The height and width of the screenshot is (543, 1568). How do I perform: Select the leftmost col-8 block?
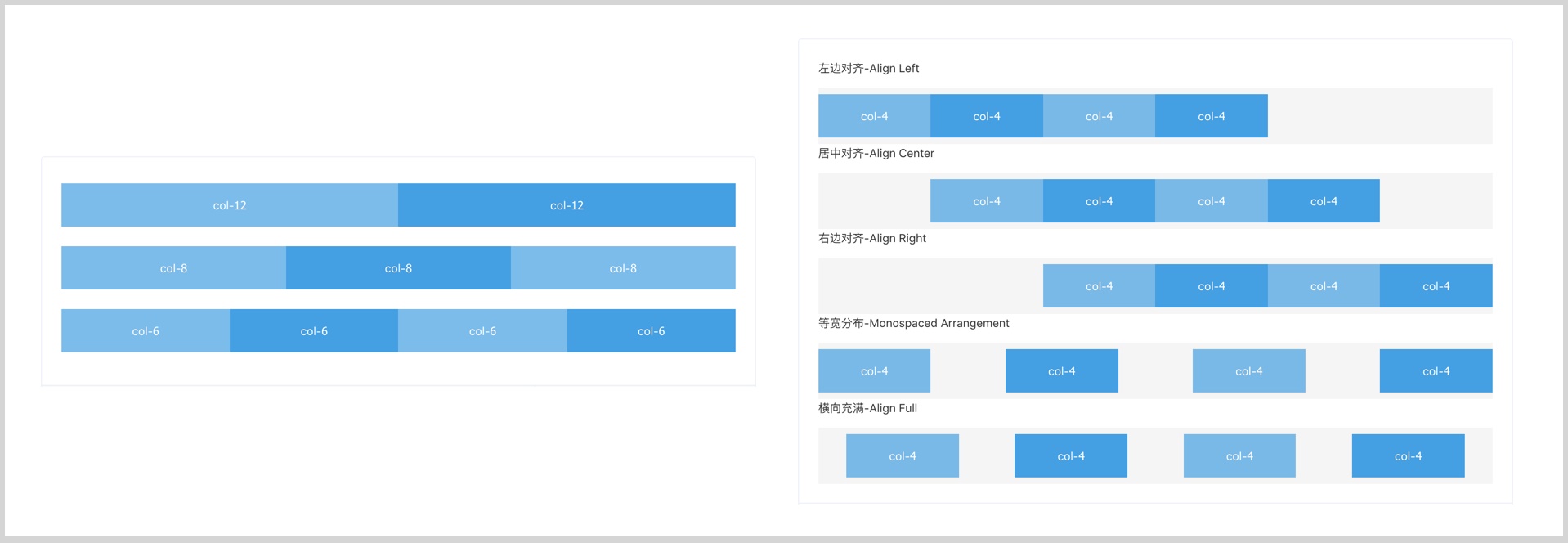[173, 268]
